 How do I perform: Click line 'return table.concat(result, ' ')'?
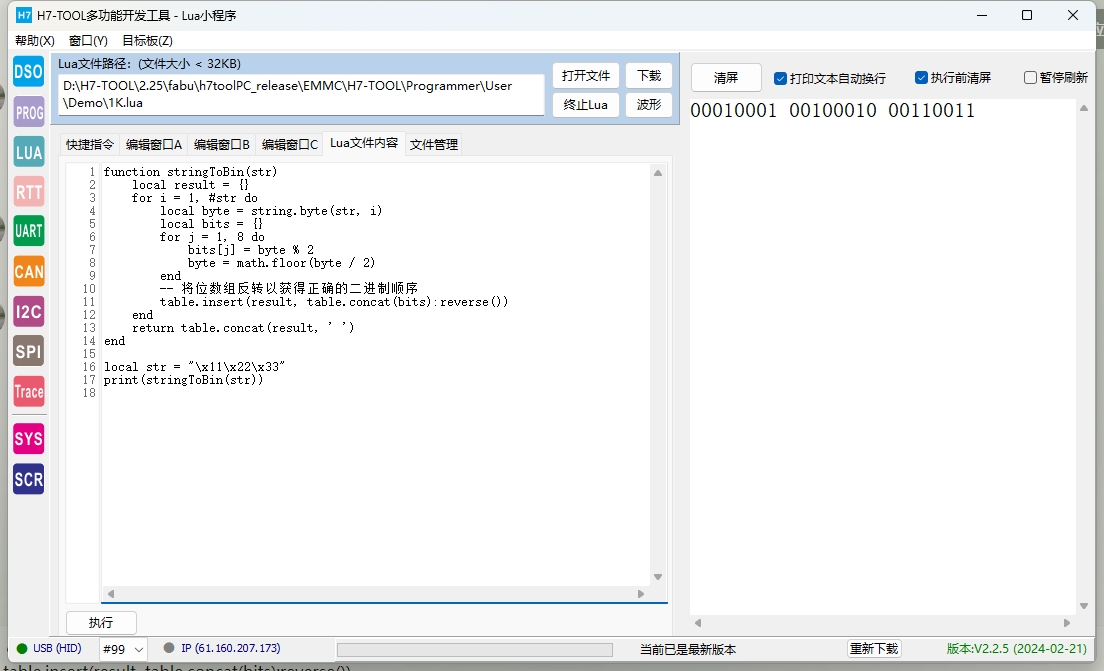243,327
